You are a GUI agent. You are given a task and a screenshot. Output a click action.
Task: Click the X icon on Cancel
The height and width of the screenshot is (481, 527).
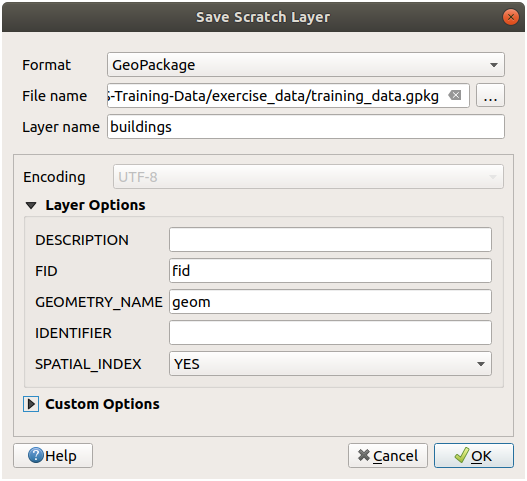tap(364, 455)
